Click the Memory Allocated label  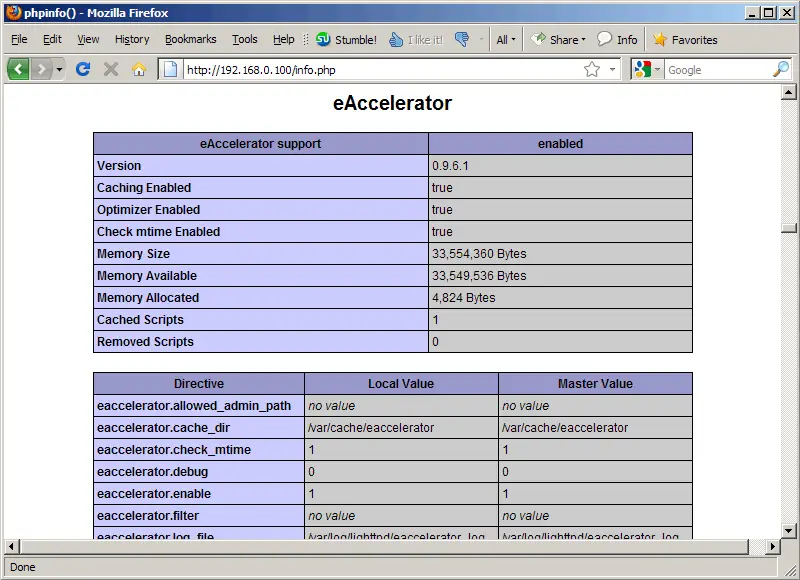coord(148,297)
